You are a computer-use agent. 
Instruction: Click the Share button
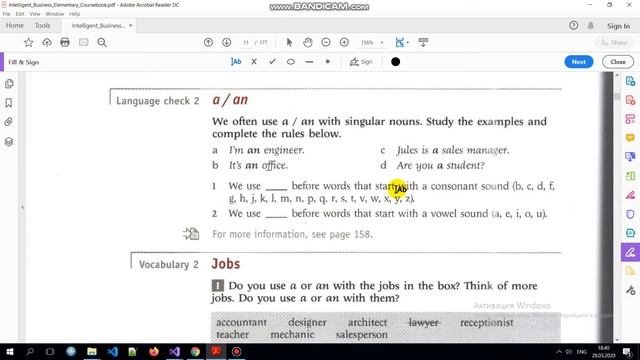tap(614, 42)
